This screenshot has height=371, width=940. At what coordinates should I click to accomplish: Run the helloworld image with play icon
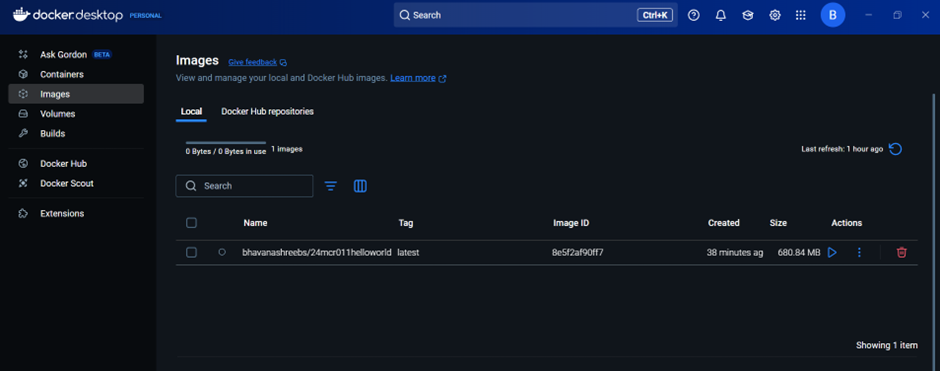831,252
